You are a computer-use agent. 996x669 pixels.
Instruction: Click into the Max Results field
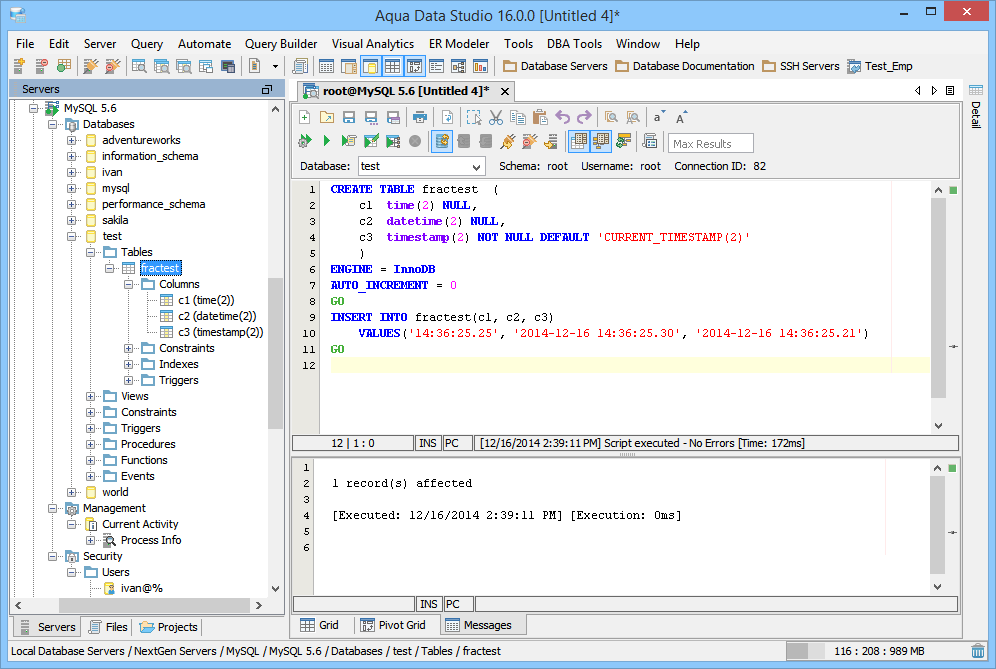coord(710,143)
